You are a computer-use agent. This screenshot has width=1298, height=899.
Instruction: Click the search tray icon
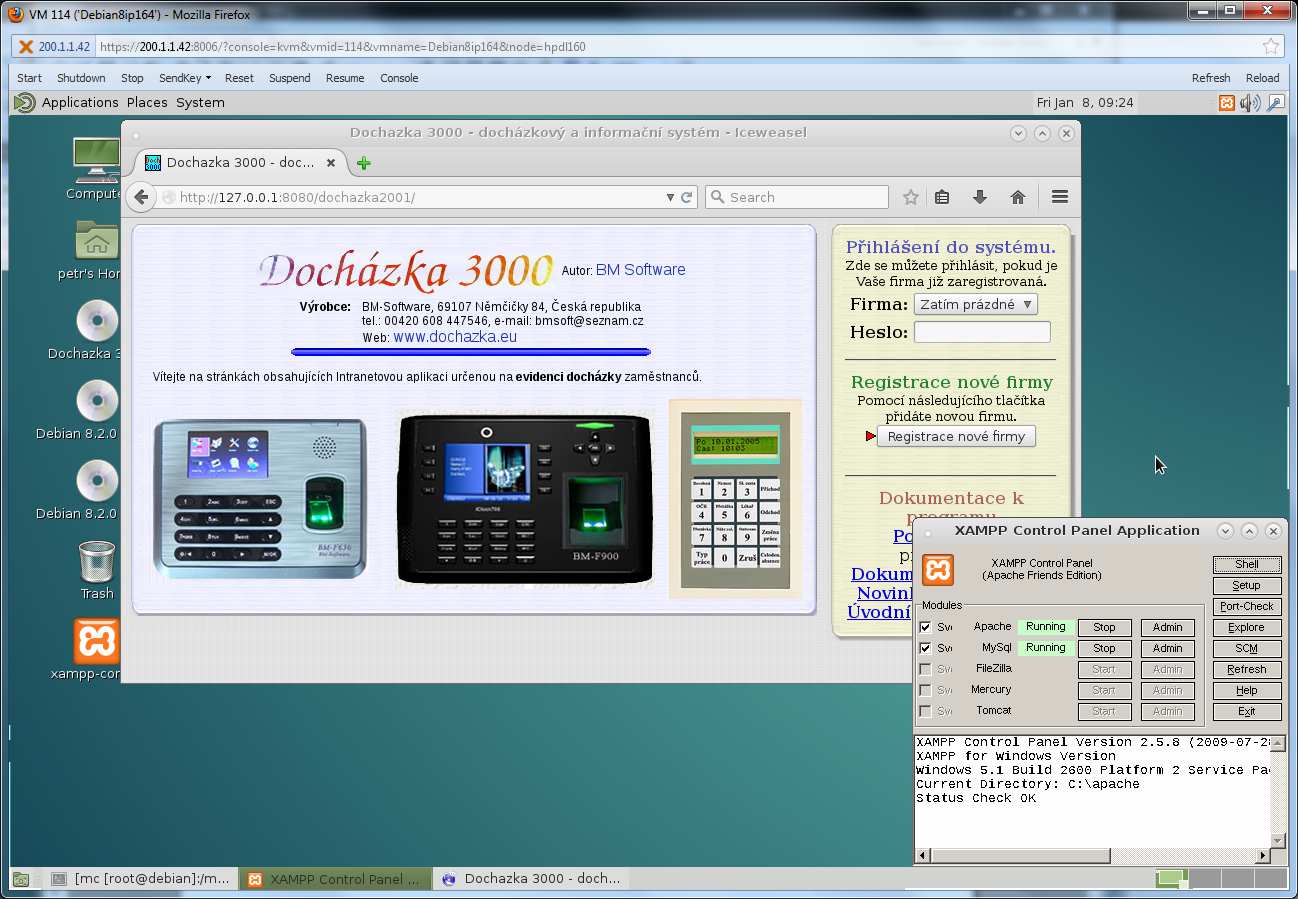point(1275,102)
